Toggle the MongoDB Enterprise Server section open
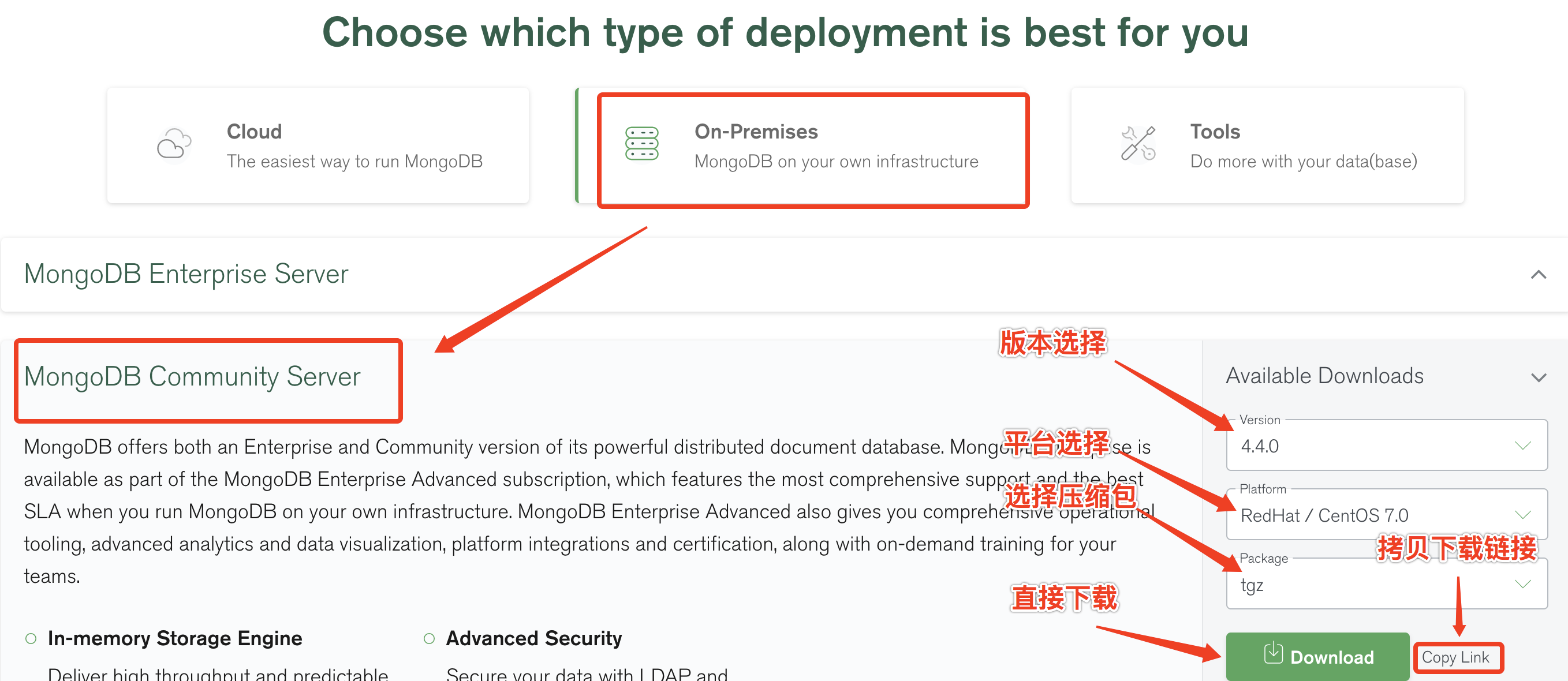Screen dimensions: 1568x681 (1538, 275)
